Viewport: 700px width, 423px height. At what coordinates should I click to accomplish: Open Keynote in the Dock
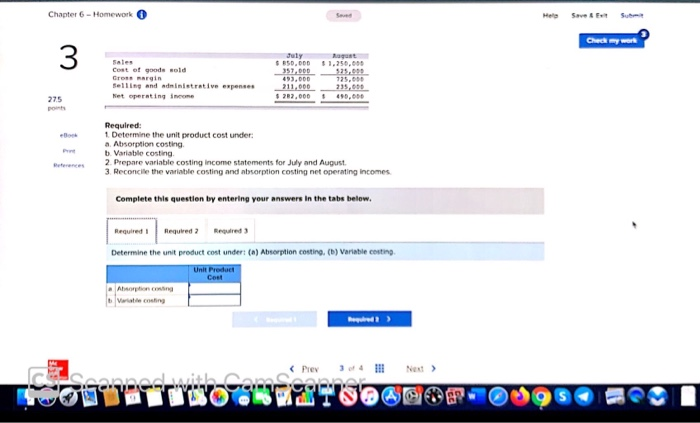click(326, 397)
